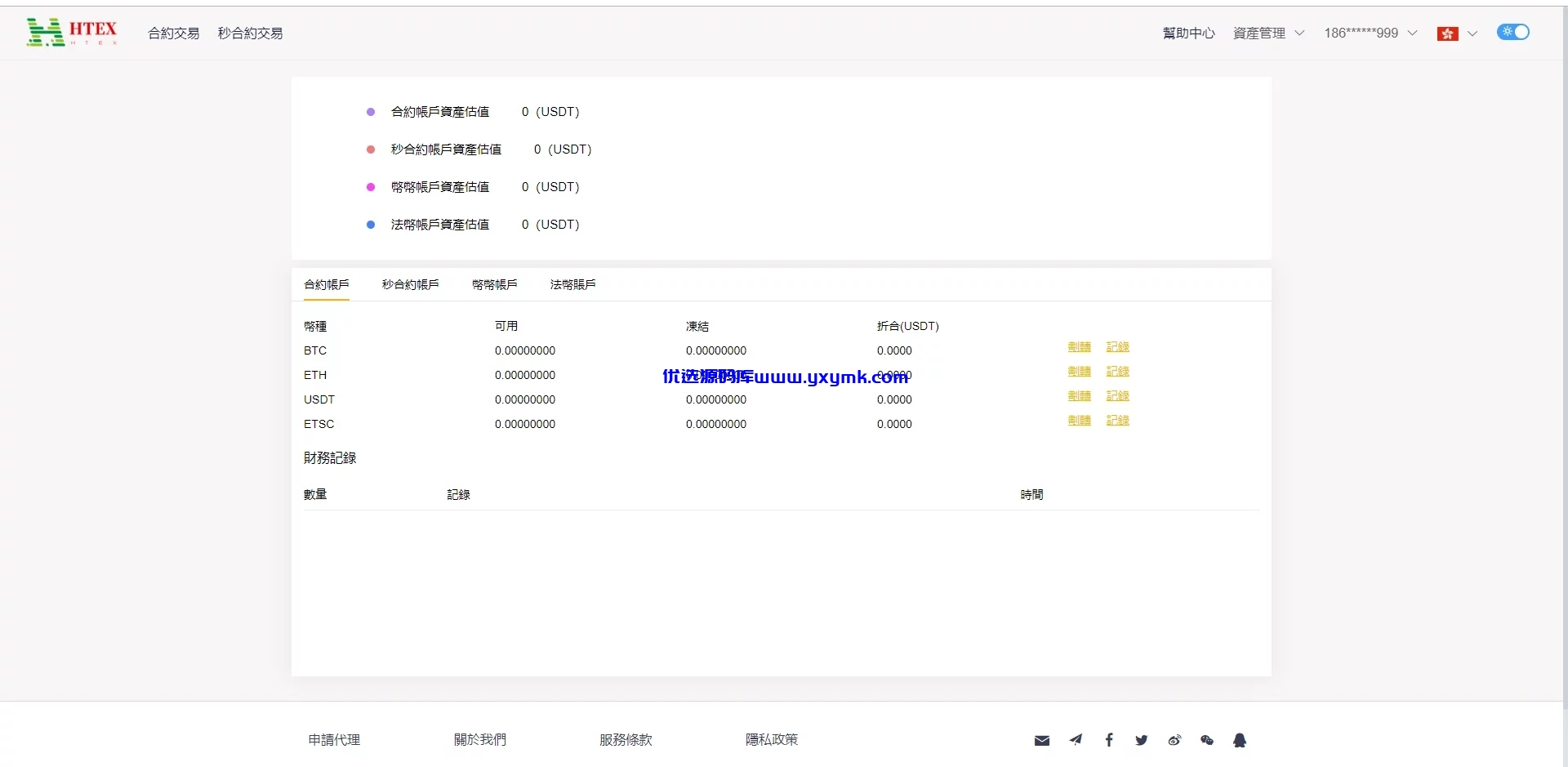Click 記錄 link for USDT row
1568x767 pixels.
[x=1117, y=396]
